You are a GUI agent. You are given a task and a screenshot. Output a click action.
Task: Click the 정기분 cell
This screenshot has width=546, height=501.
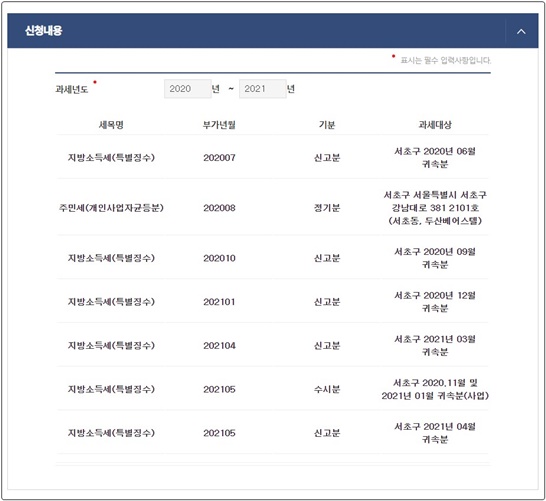coord(327,208)
